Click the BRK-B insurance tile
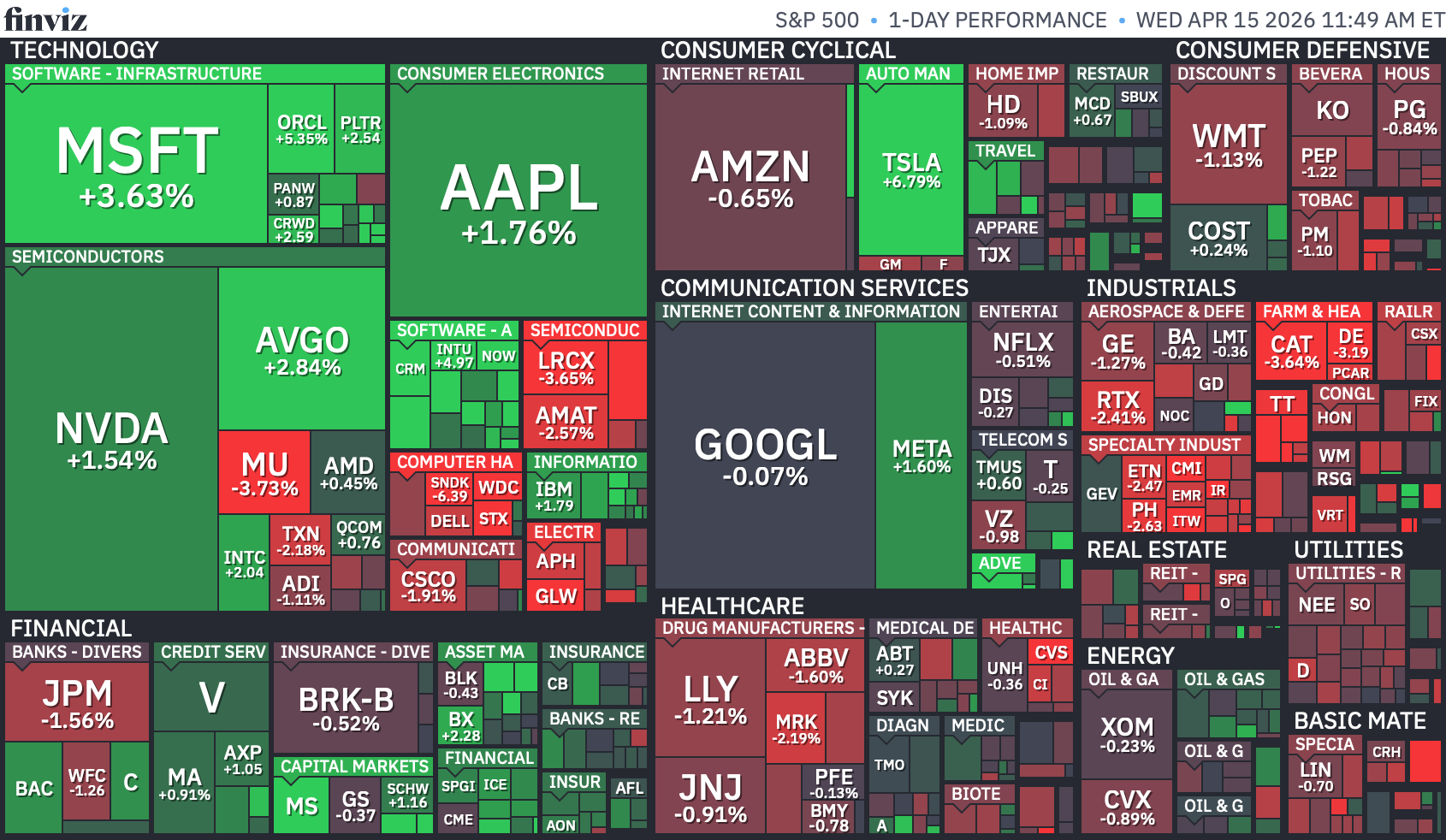 click(x=346, y=708)
